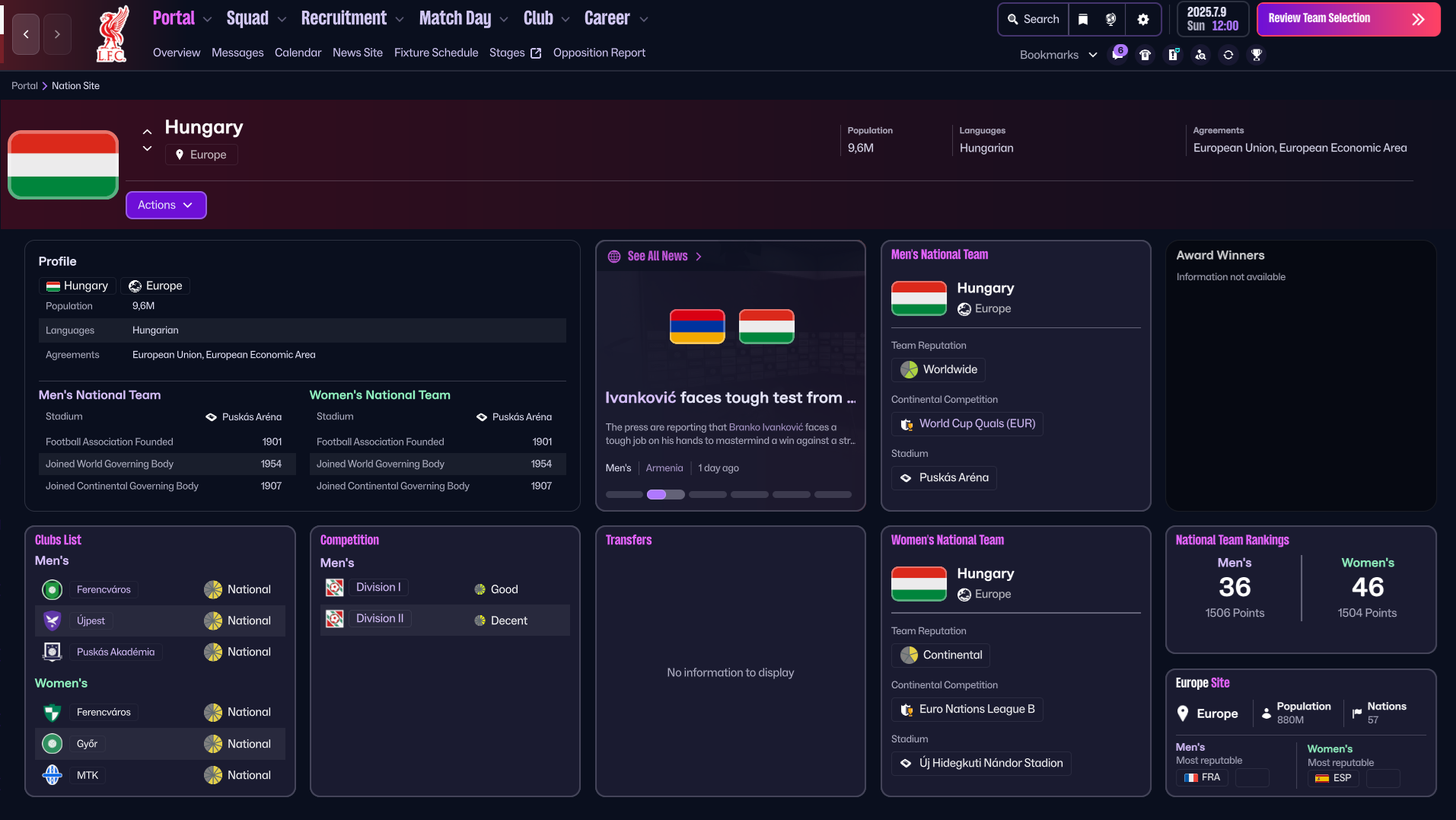Expand the Actions dropdown

(x=165, y=205)
